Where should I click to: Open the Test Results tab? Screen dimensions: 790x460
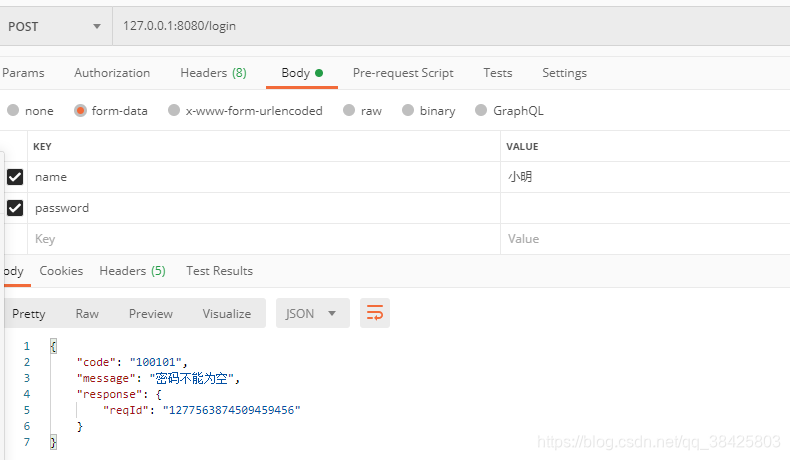(x=219, y=271)
